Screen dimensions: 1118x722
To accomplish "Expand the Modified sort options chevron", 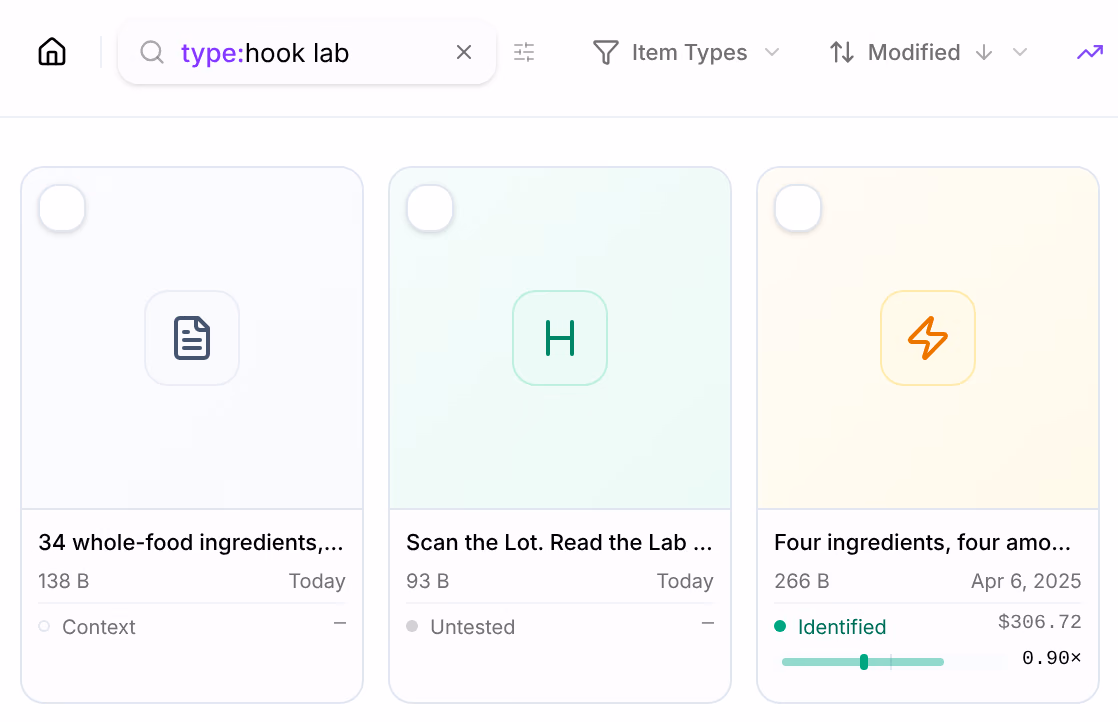I will [x=1020, y=52].
